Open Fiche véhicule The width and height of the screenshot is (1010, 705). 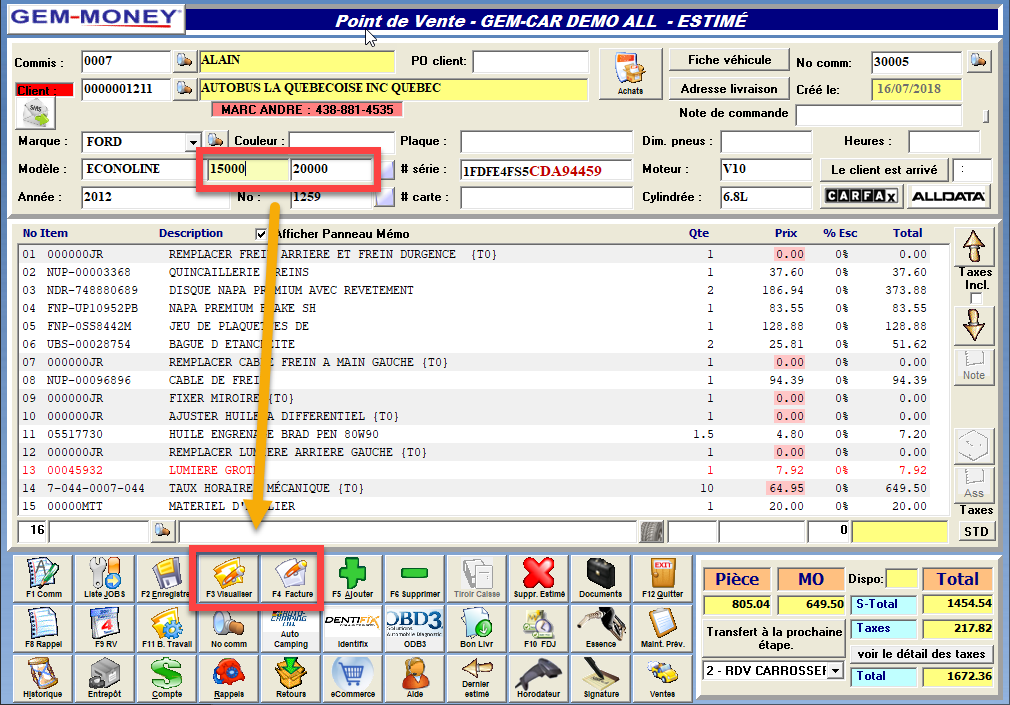point(729,60)
